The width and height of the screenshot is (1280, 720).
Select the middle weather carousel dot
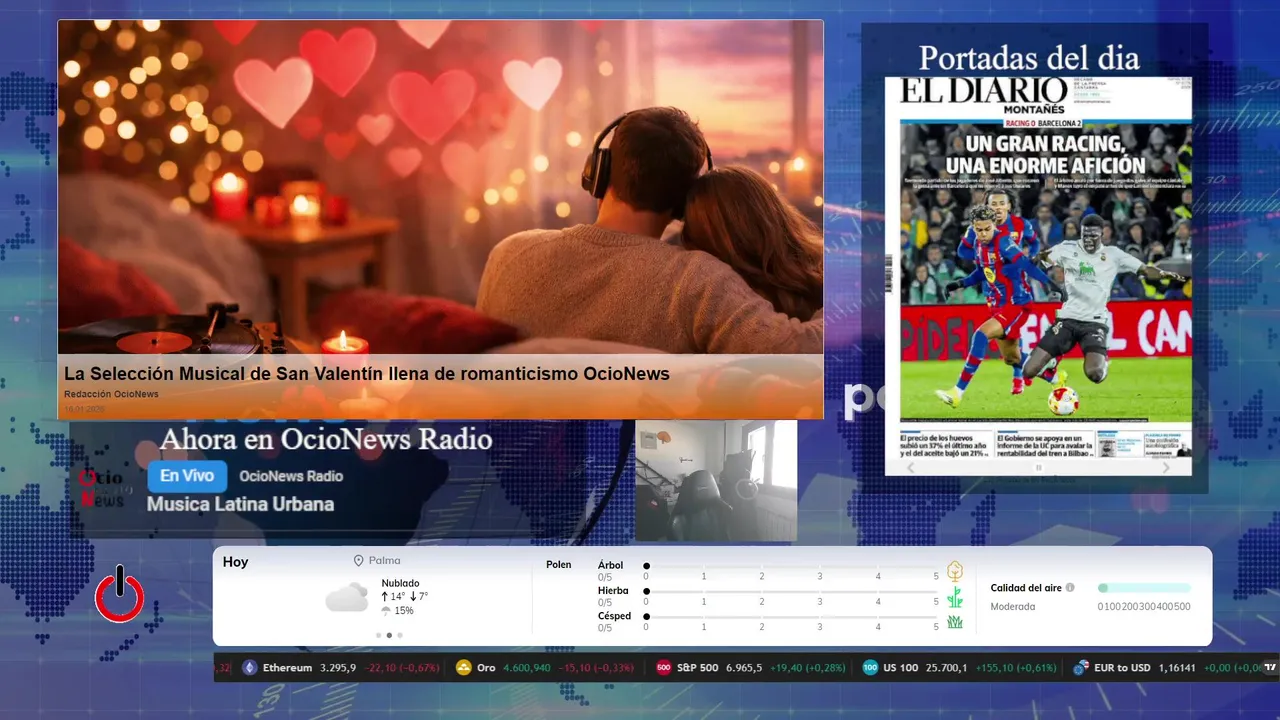(389, 635)
